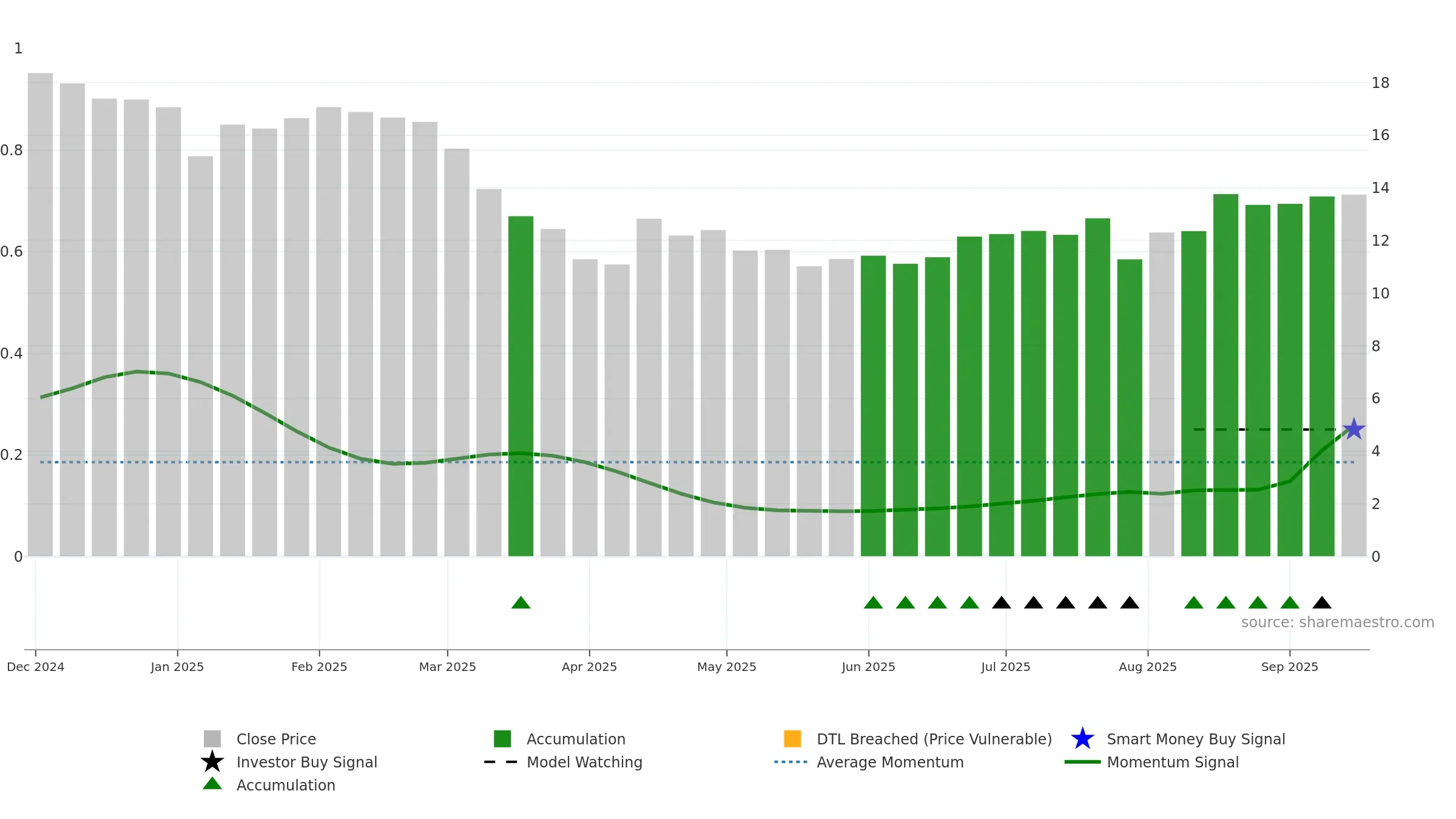Viewport: 1456px width, 819px height.
Task: Click the Sep 2025 axis label
Action: 1290,667
